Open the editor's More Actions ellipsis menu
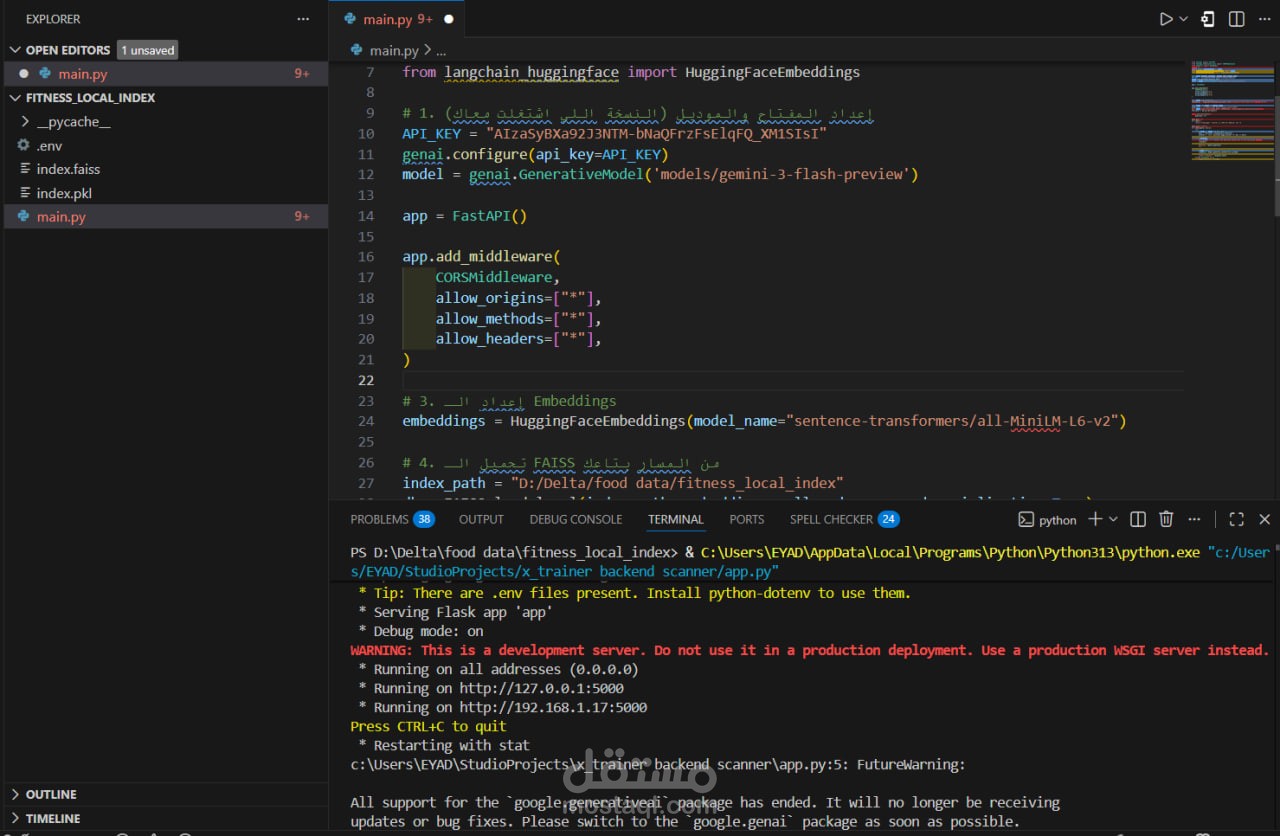Image resolution: width=1280 pixels, height=836 pixels. [1264, 19]
